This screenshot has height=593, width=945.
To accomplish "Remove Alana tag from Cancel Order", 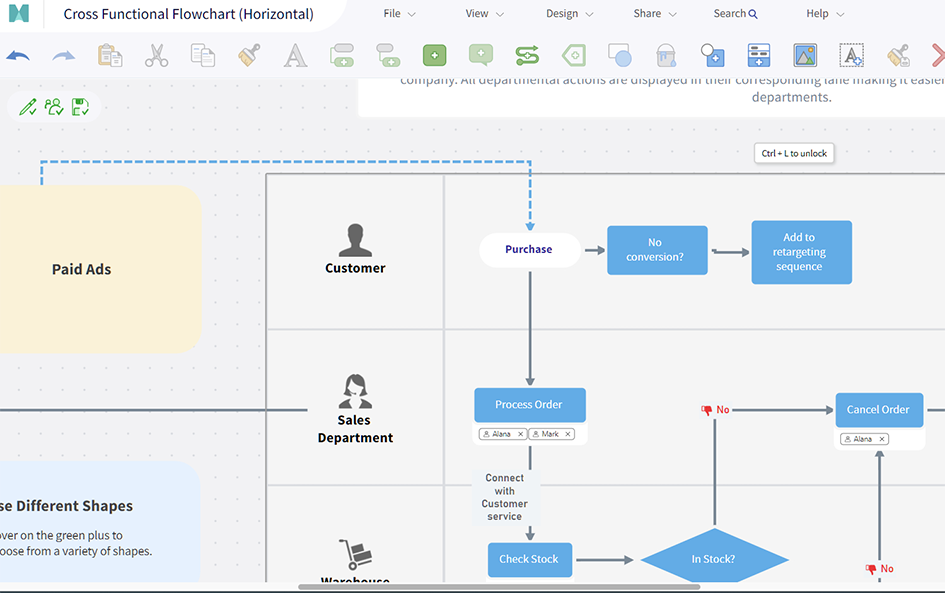I will point(882,439).
